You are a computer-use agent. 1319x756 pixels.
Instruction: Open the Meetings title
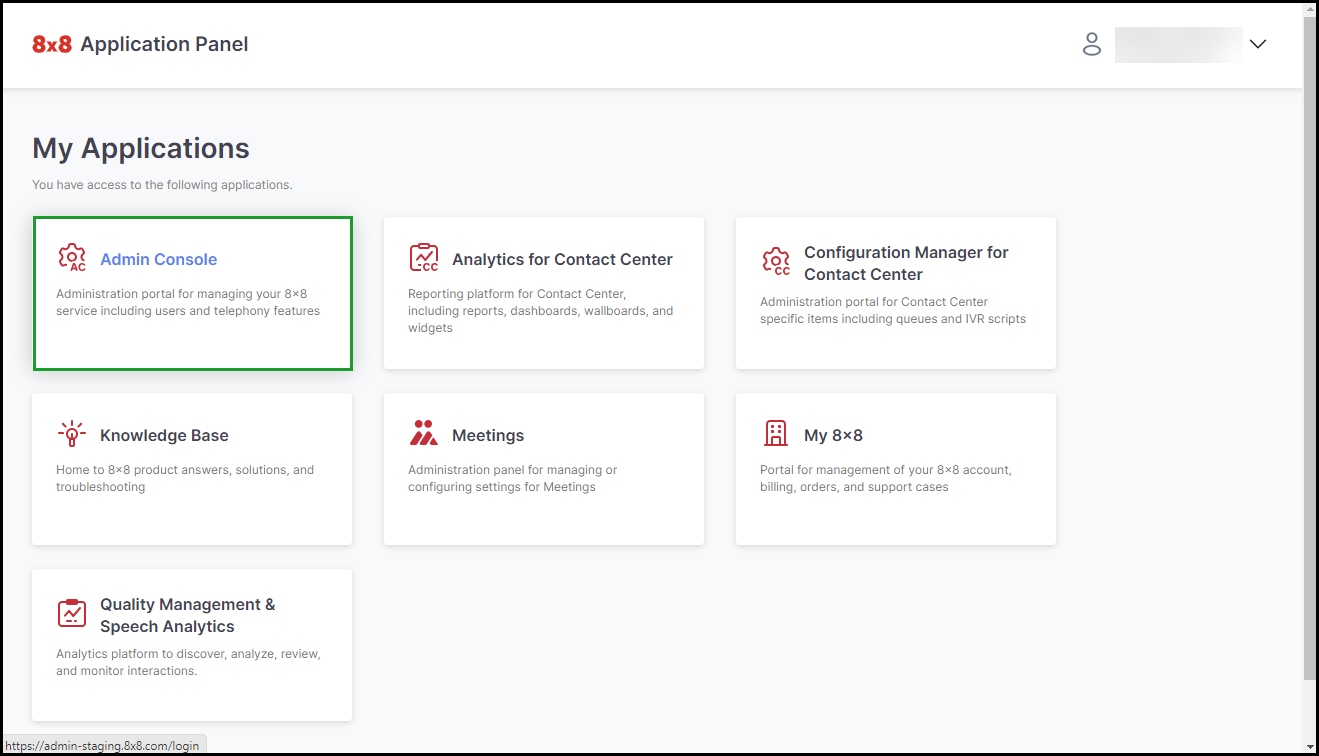[x=488, y=435]
